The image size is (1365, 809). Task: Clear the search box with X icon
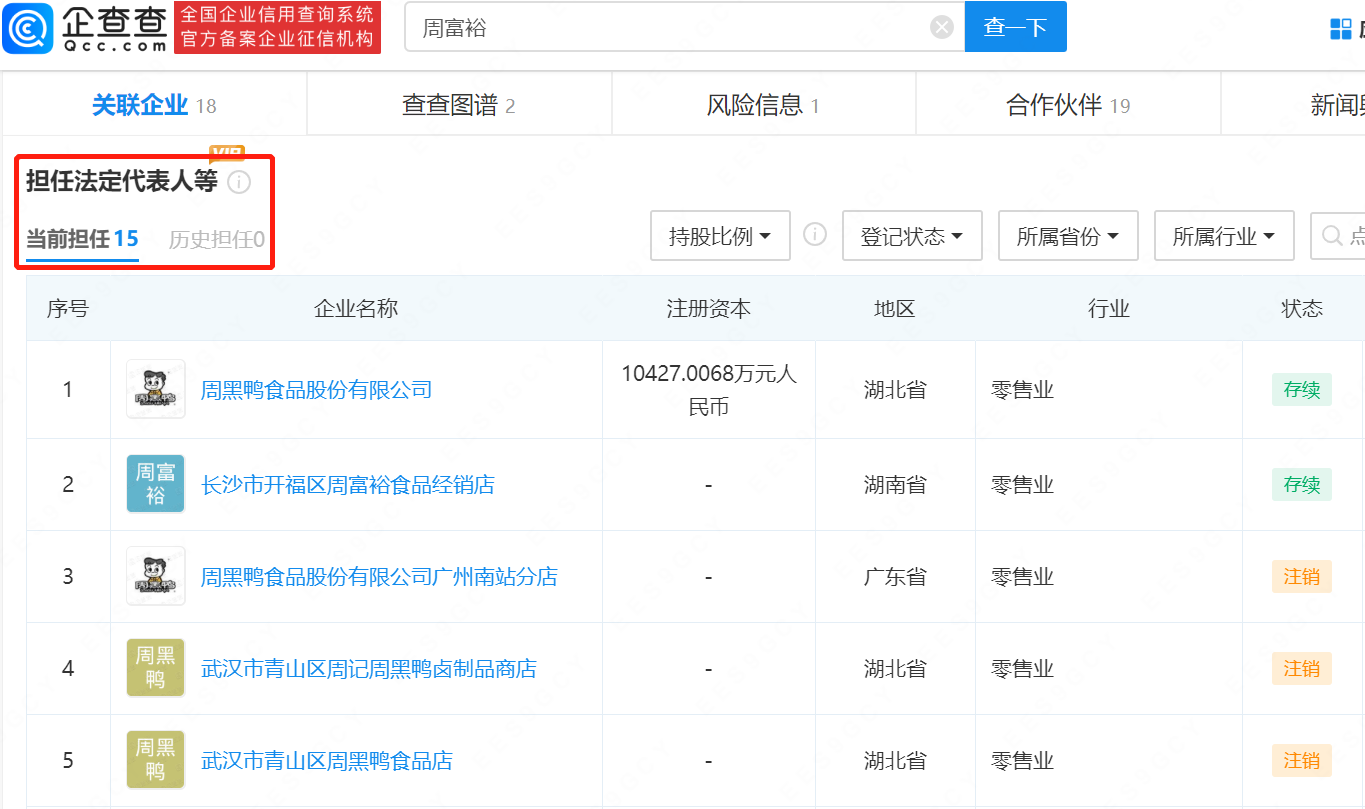coord(942,27)
